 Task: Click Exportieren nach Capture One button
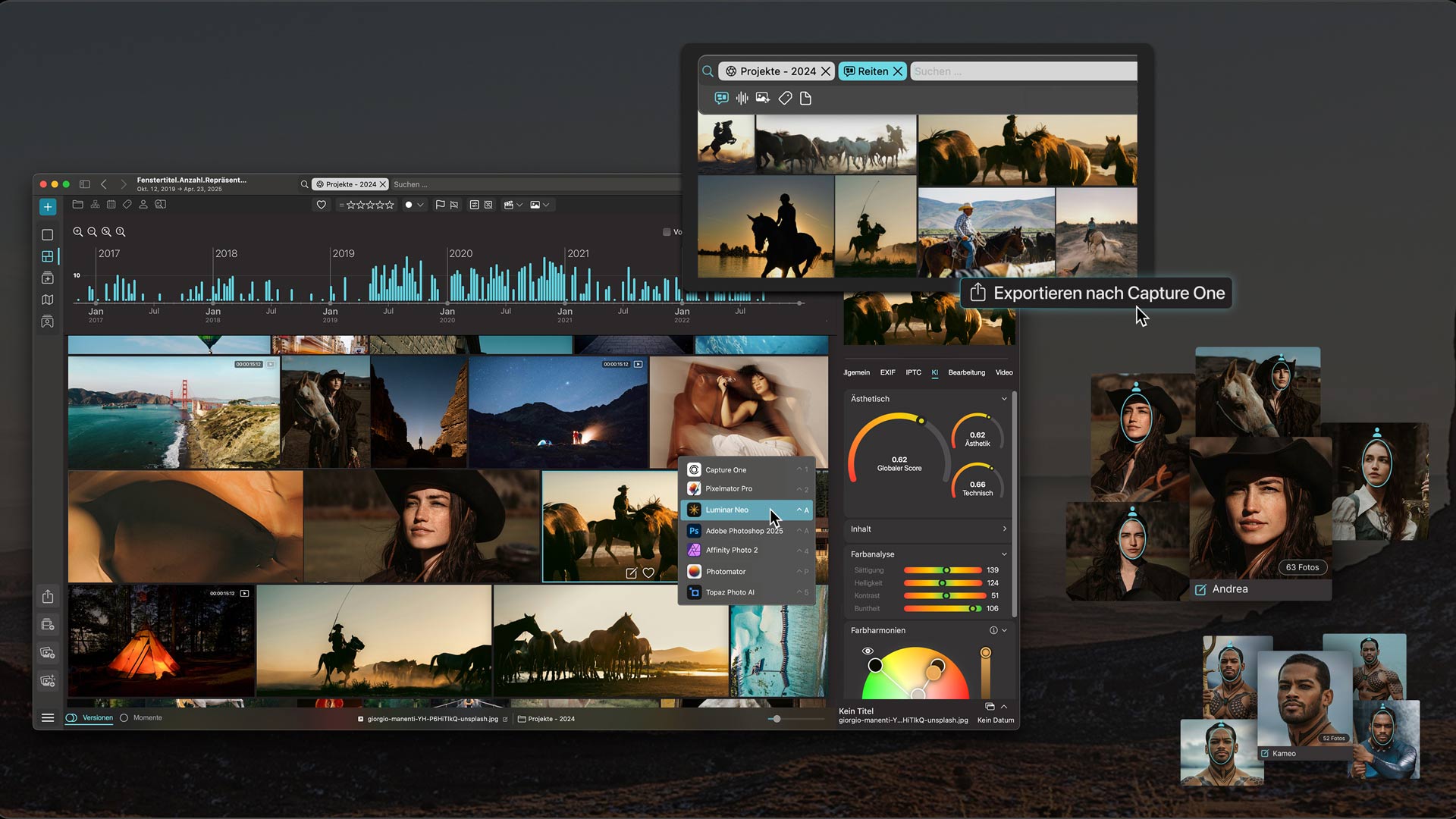tap(1097, 293)
